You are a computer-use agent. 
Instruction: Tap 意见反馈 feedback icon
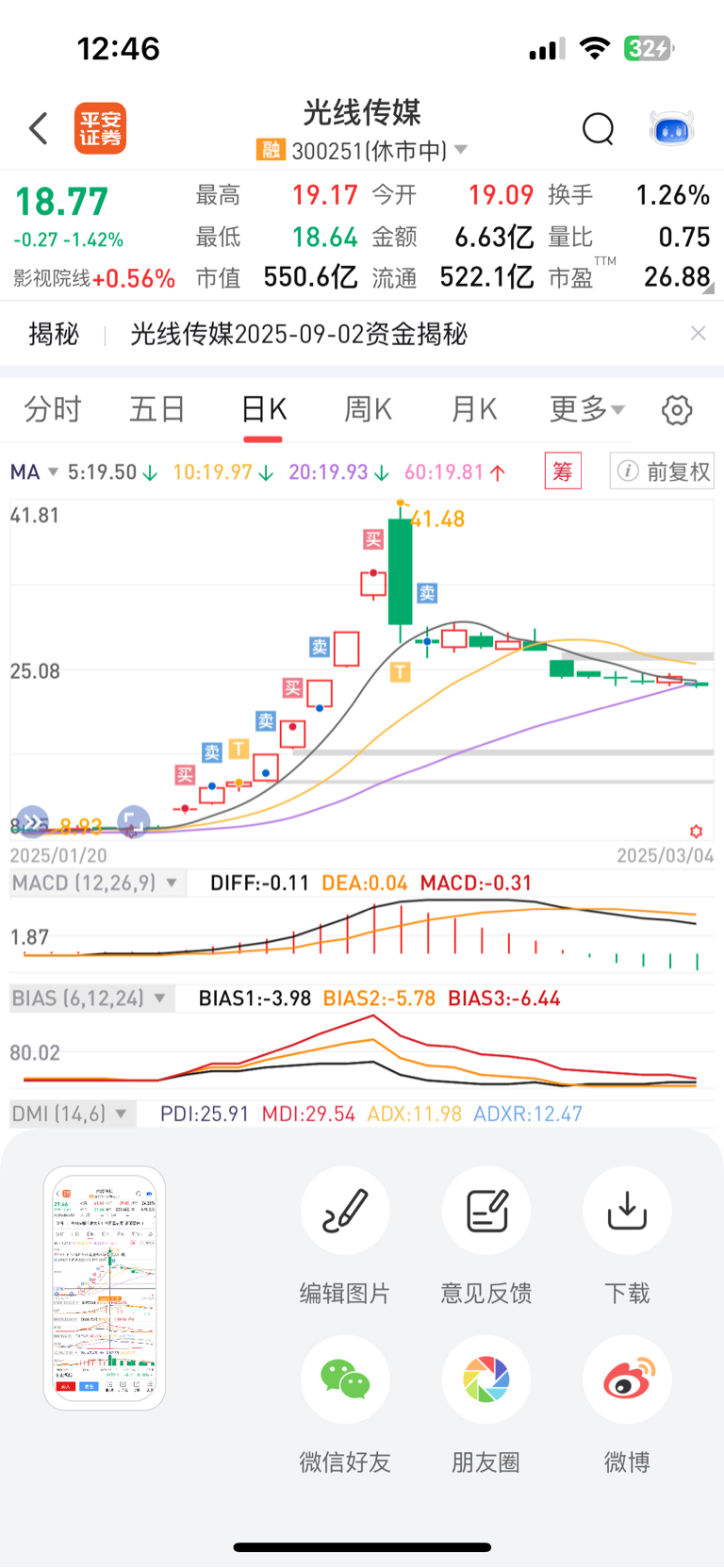pos(486,1211)
